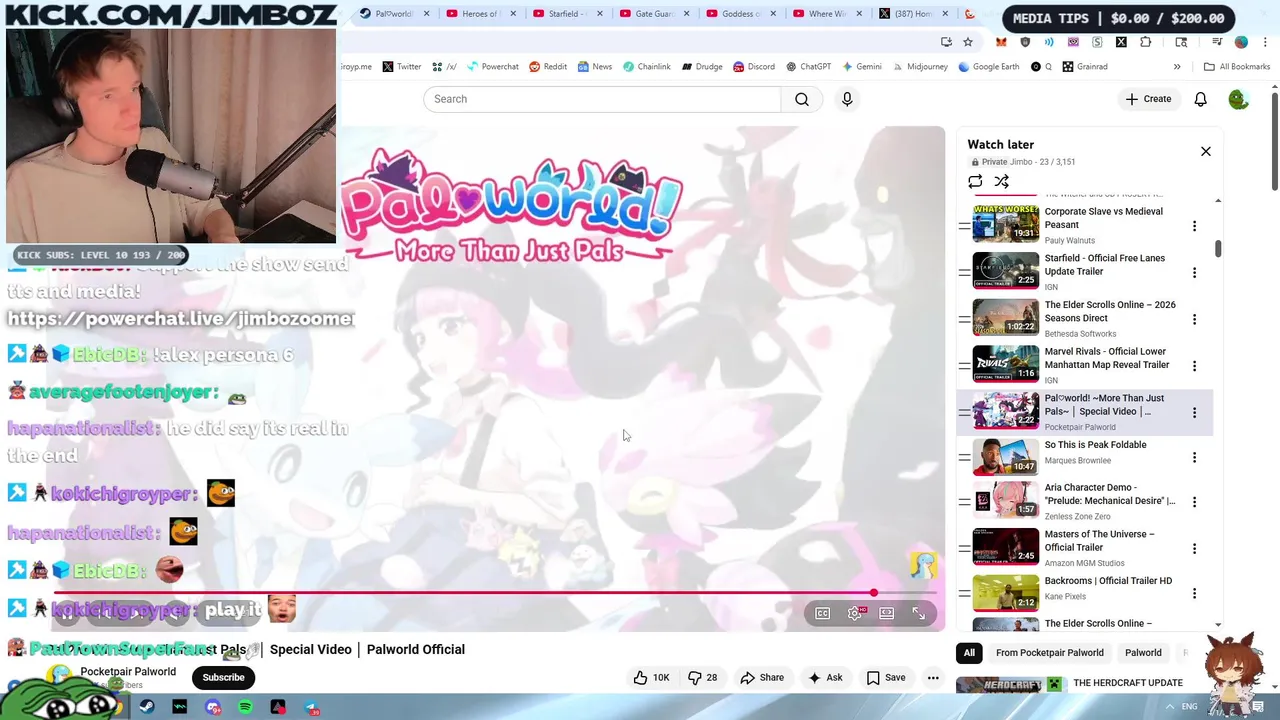Screen dimensions: 1280x720
Task: Enter fullscreen on the video player
Action: coord(918,613)
